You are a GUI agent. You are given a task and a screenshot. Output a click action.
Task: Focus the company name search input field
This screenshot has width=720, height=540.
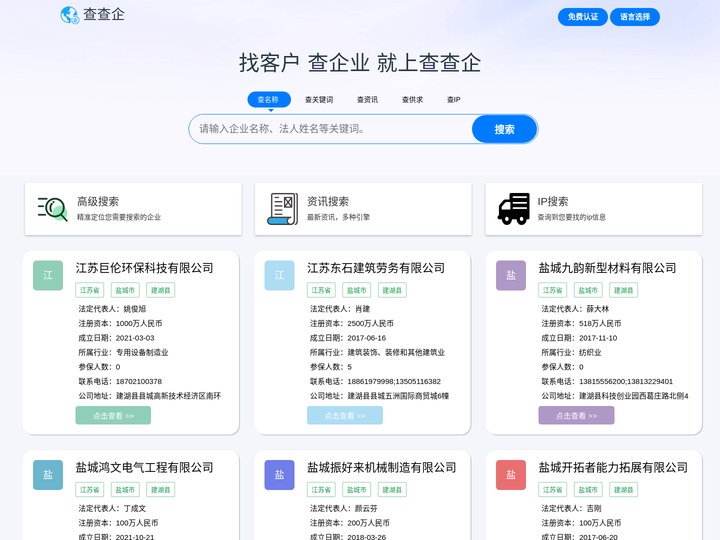331,129
